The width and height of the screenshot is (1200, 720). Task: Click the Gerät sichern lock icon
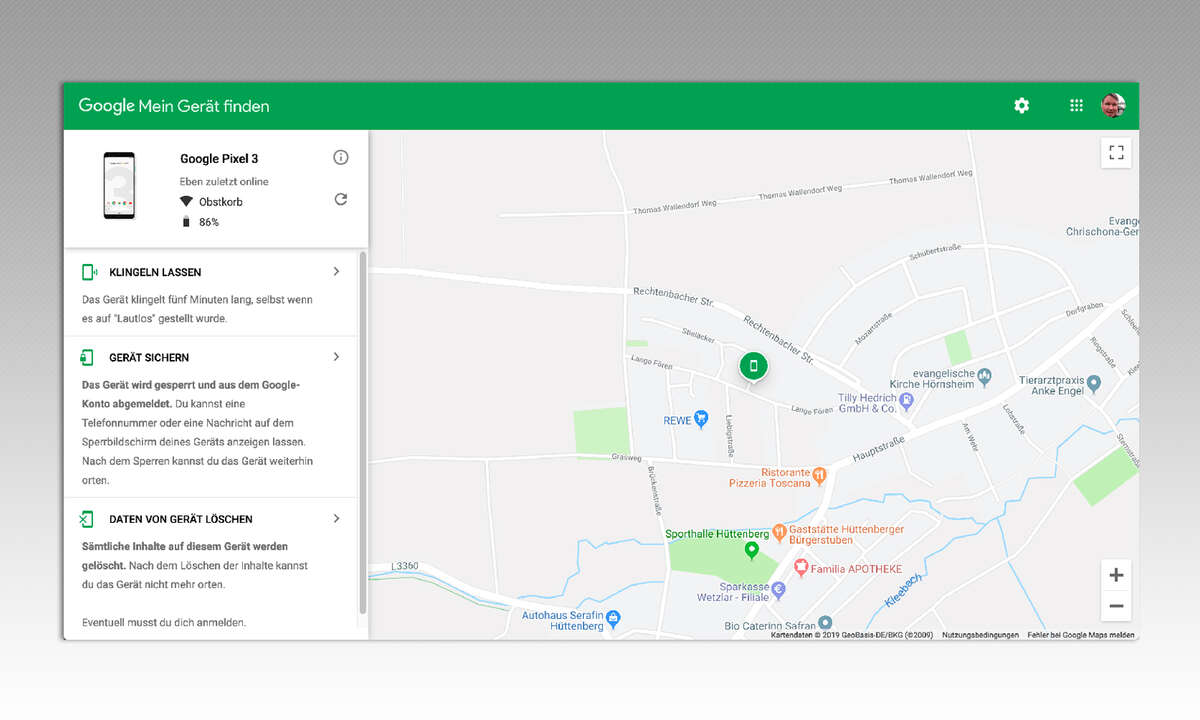pyautogui.click(x=87, y=357)
